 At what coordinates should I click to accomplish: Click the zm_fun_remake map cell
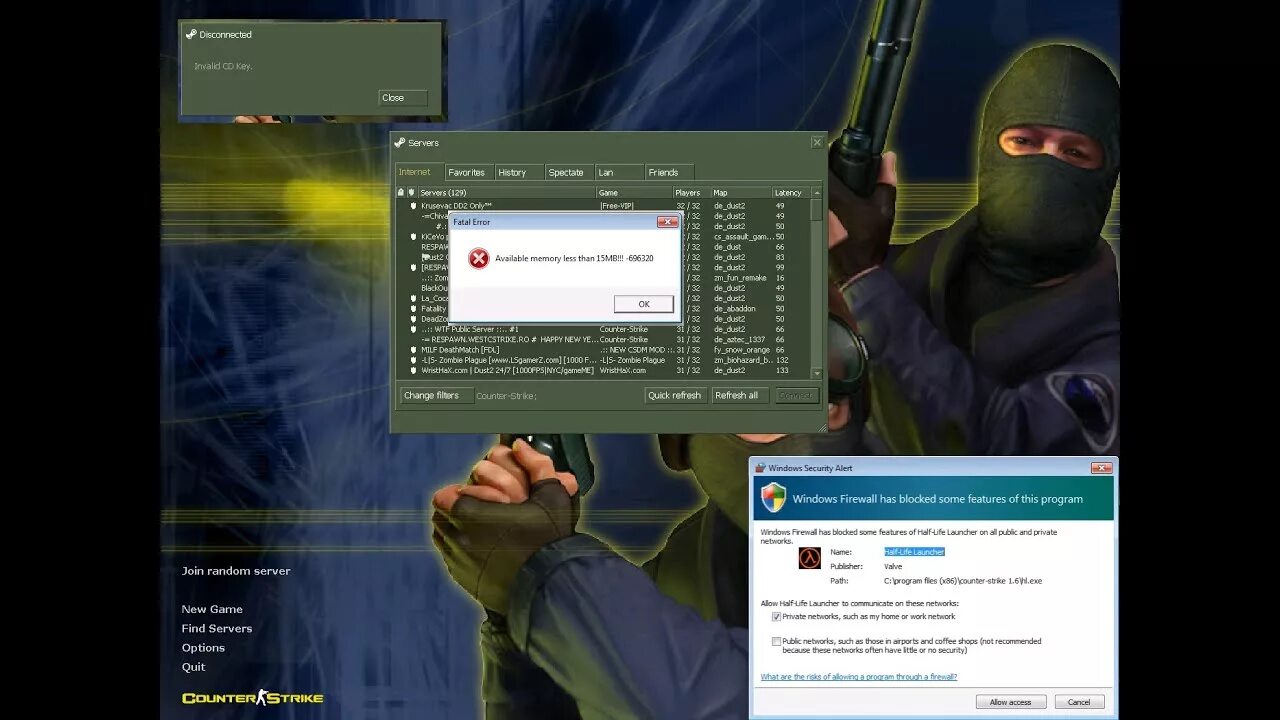740,278
